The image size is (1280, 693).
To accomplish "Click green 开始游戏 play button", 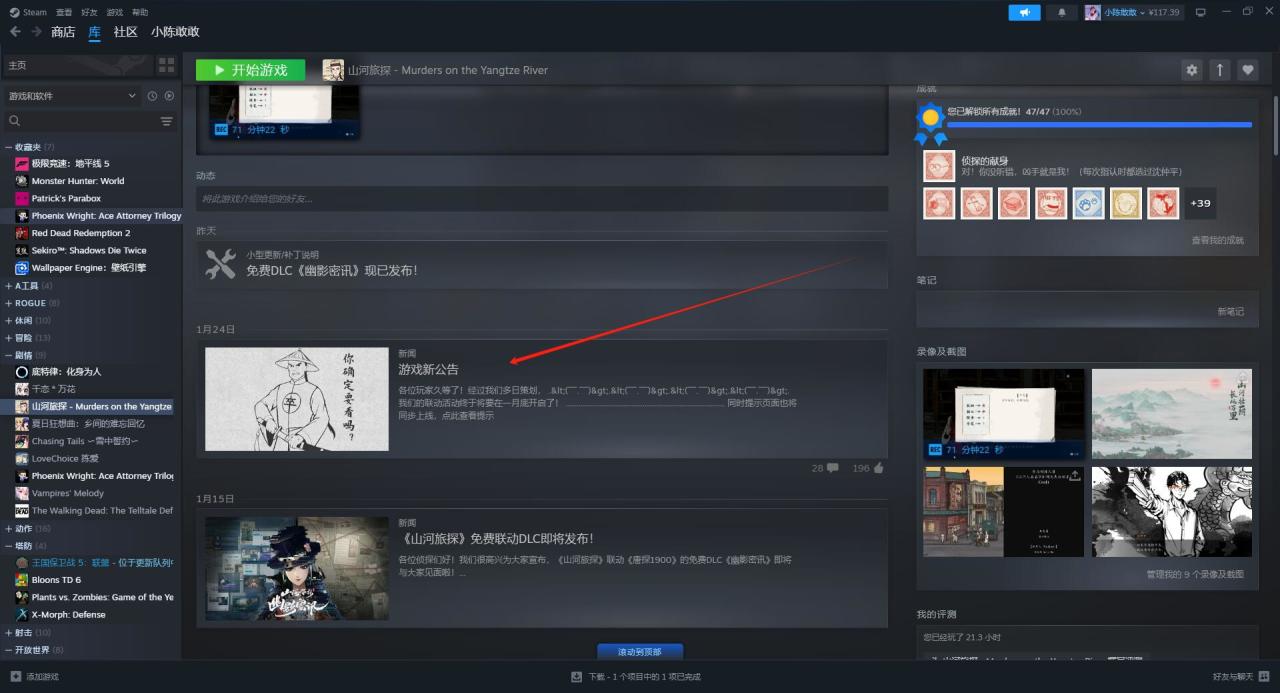I will coord(250,70).
